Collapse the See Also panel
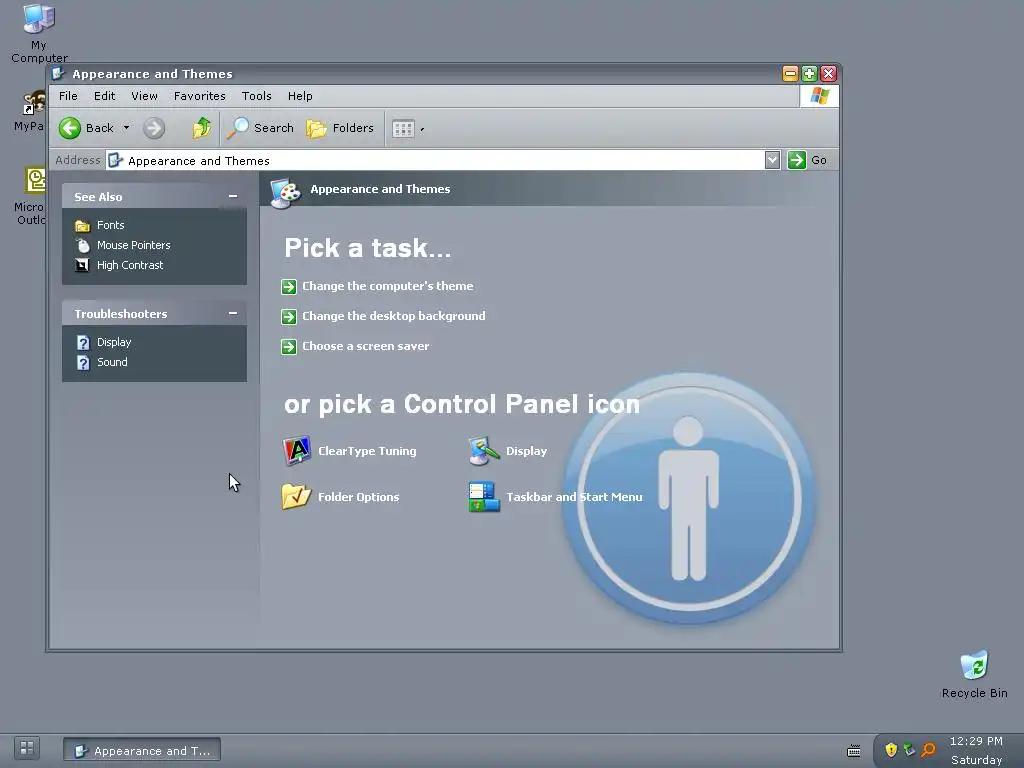Image resolution: width=1024 pixels, height=768 pixels. coord(233,197)
